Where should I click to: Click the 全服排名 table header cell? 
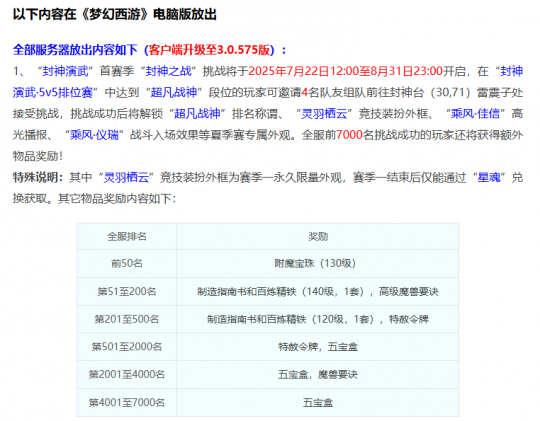pos(127,237)
